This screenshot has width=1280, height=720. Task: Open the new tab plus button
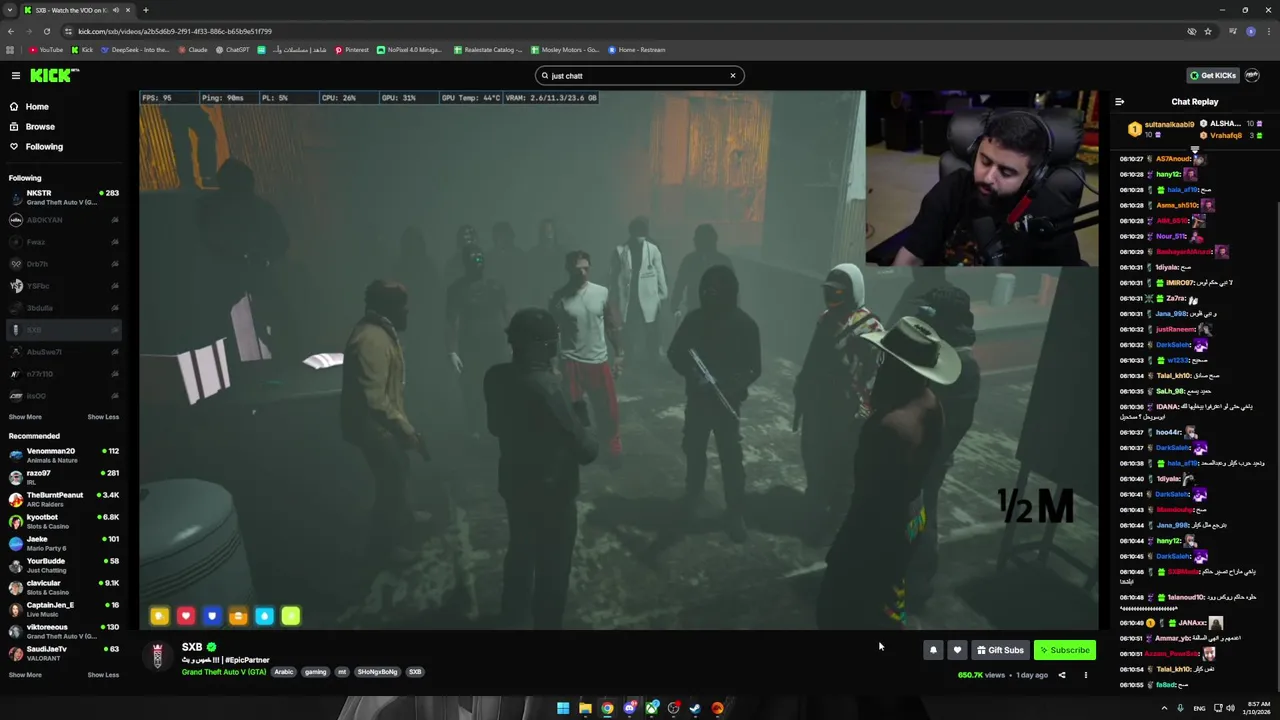click(146, 10)
